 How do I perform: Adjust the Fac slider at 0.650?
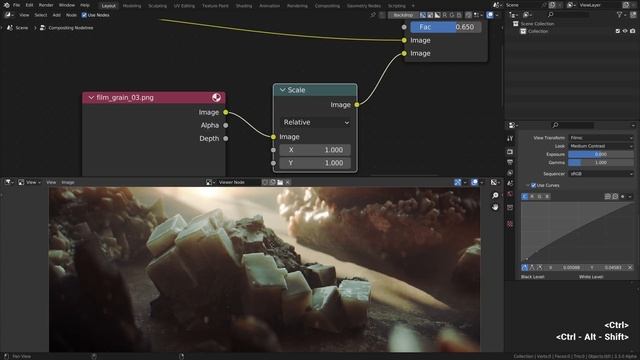[x=445, y=27]
